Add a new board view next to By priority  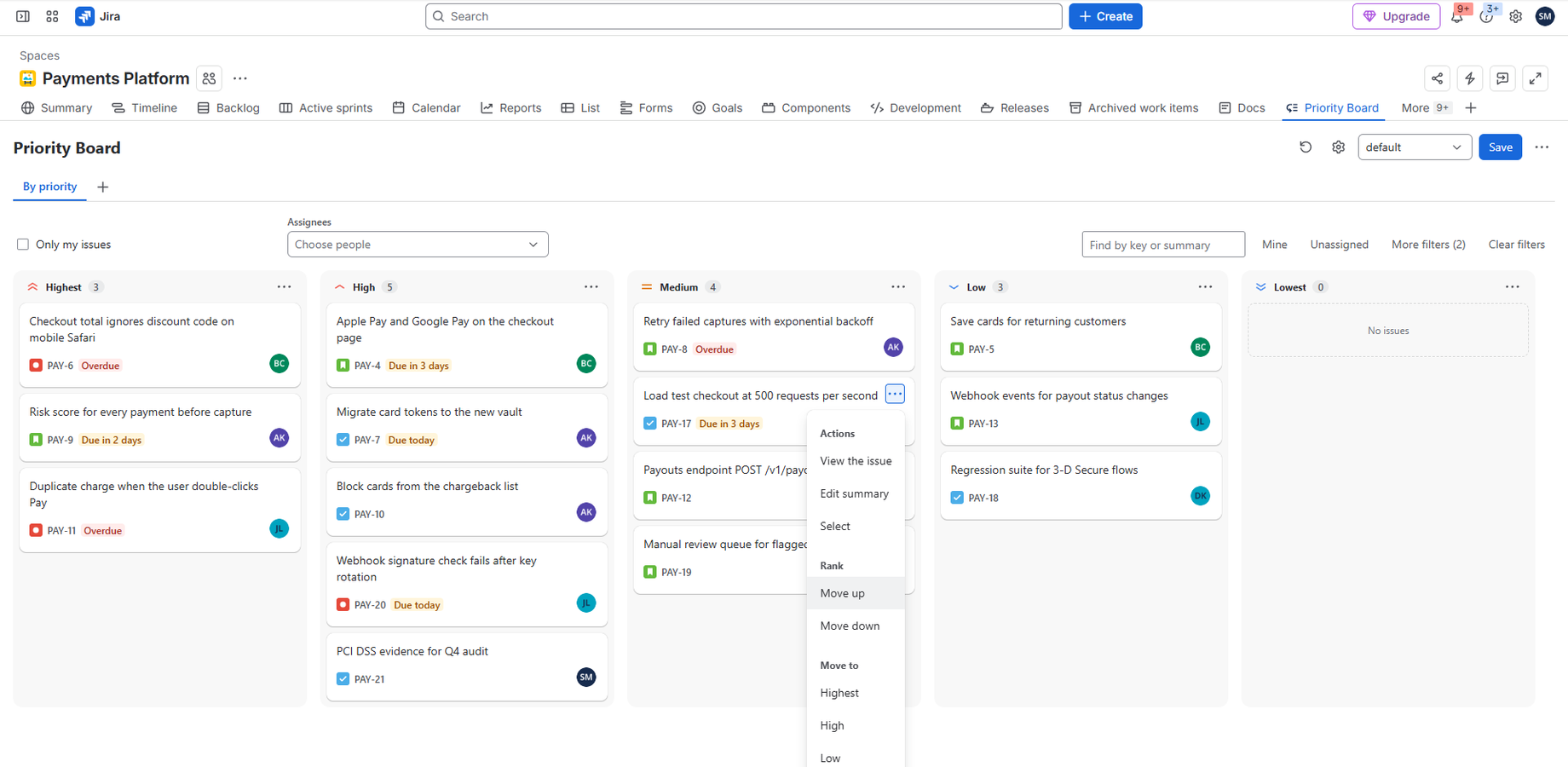[103, 187]
